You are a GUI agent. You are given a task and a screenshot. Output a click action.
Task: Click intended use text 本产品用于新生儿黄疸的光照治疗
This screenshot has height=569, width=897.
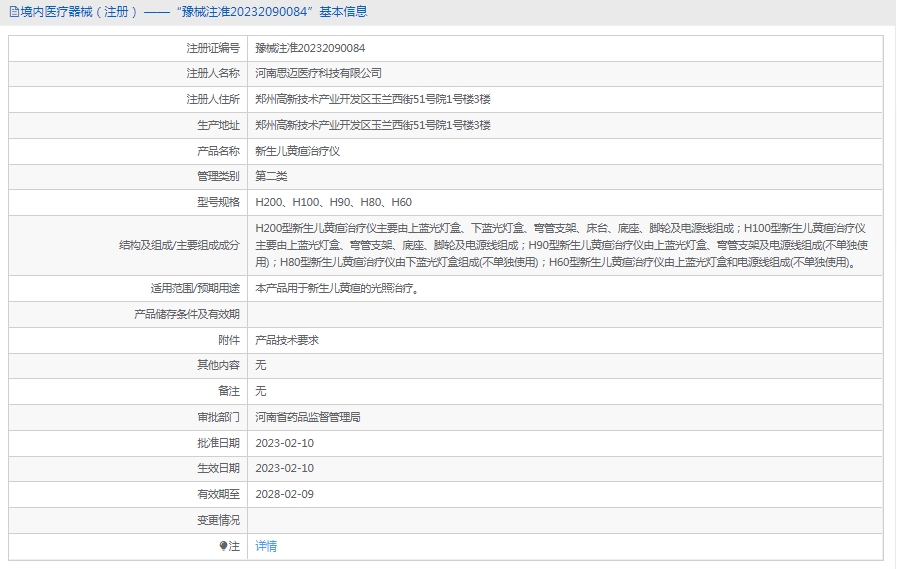tap(338, 288)
